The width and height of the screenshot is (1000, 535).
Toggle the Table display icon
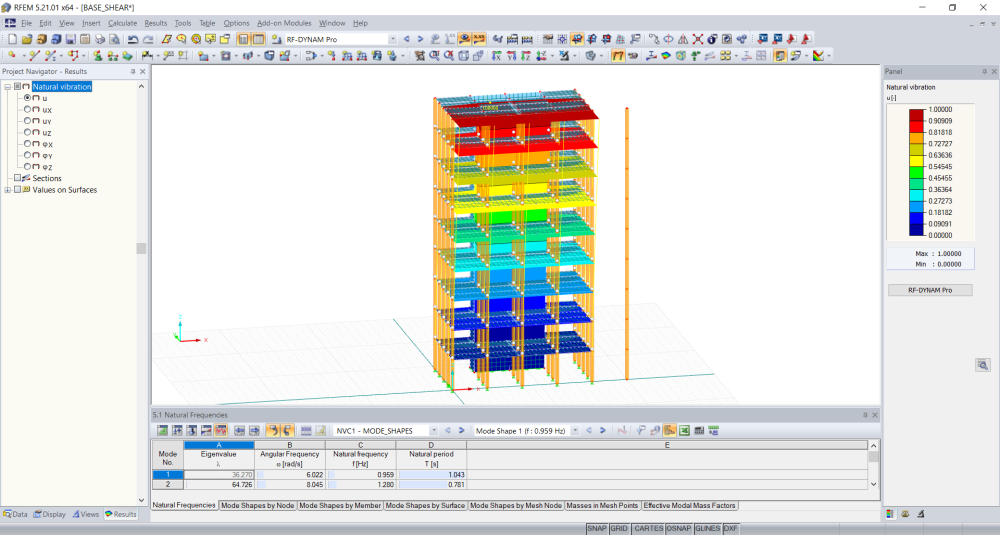coord(258,40)
